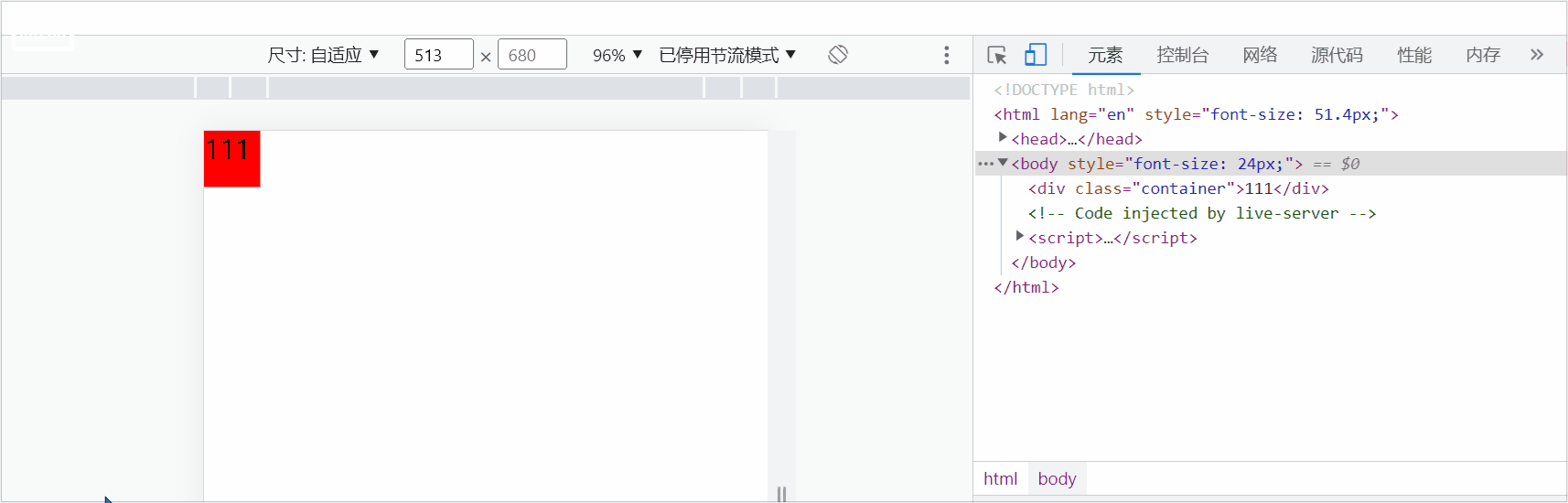Switch to the 性能 tab

click(1414, 55)
